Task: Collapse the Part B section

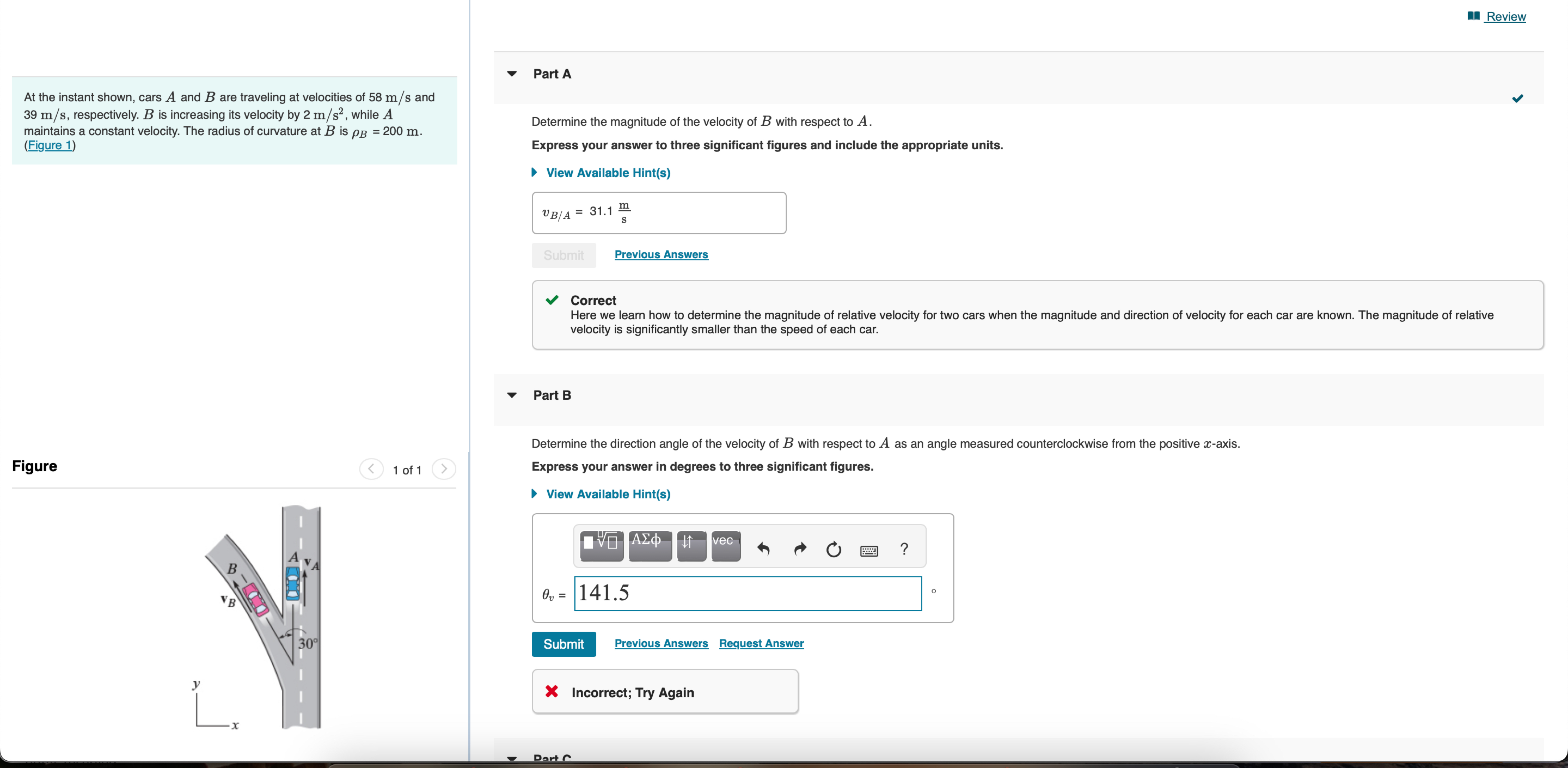Action: (512, 395)
